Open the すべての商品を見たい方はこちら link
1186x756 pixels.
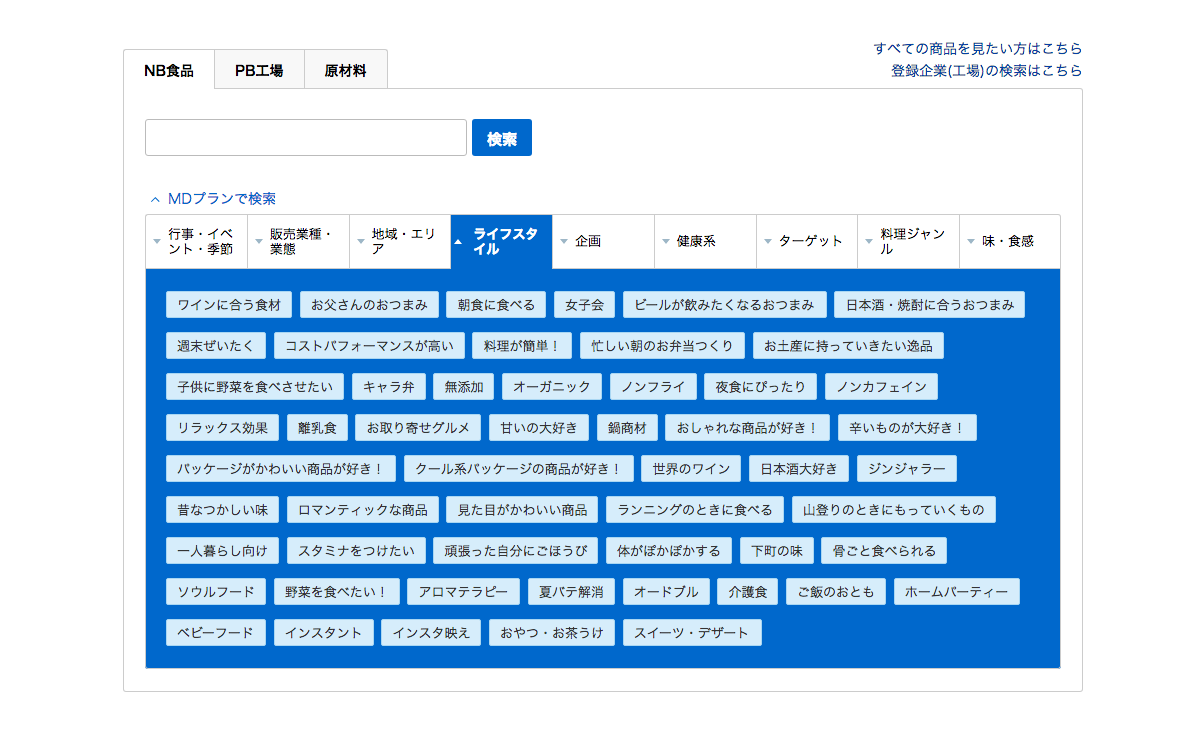pyautogui.click(x=977, y=48)
